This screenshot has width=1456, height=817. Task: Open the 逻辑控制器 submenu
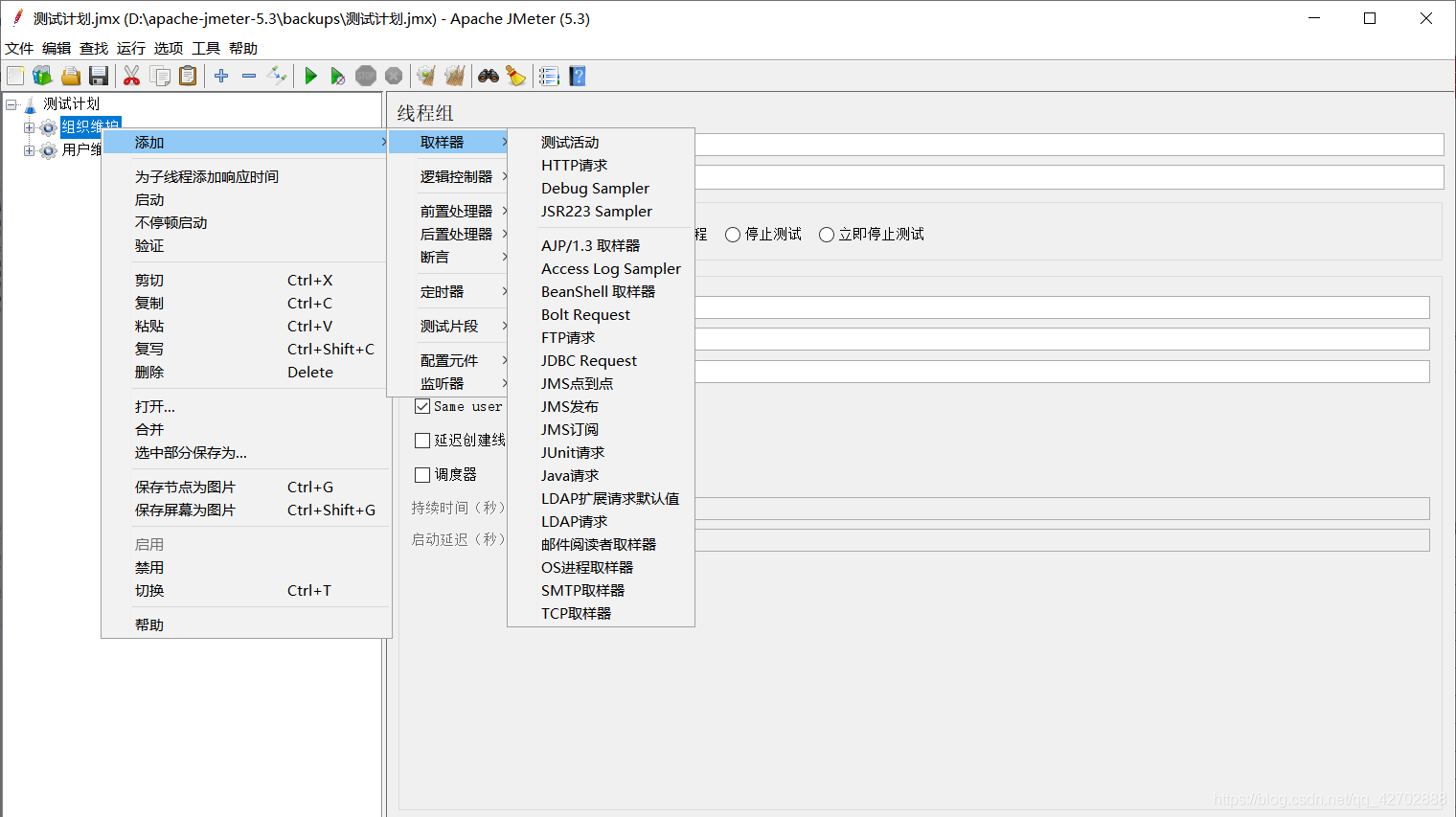(x=447, y=176)
